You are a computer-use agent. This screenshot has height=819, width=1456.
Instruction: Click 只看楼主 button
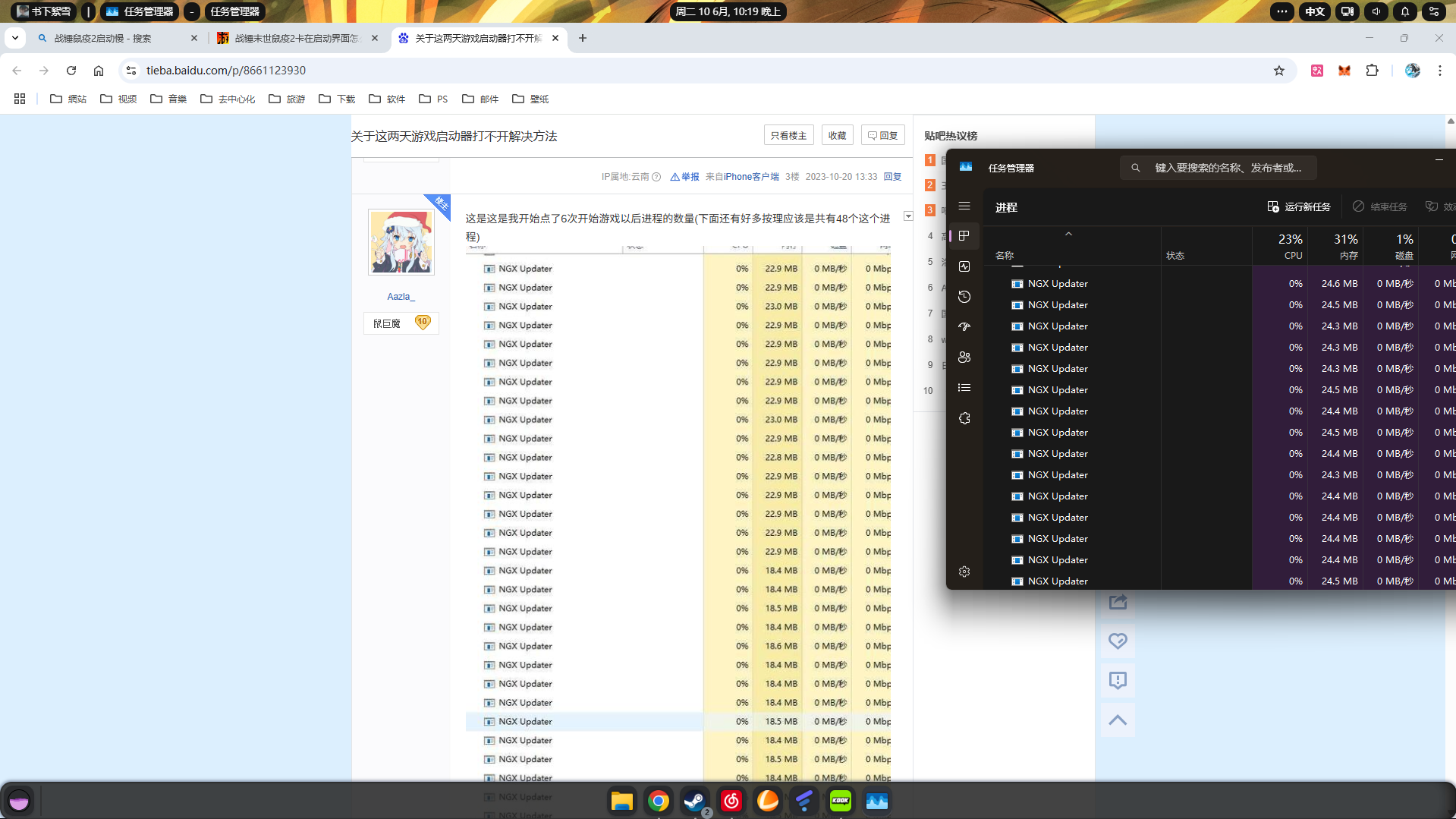[788, 135]
